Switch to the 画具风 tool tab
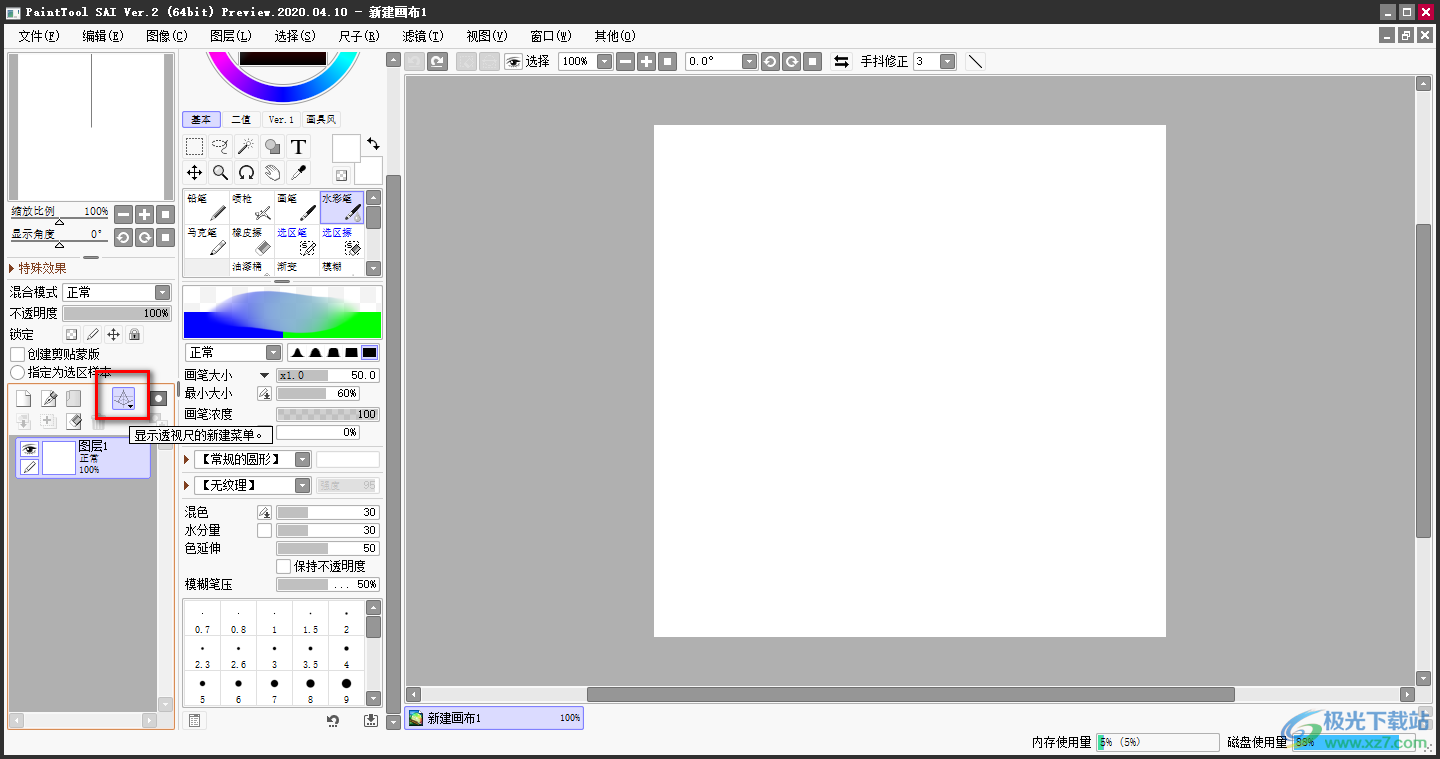This screenshot has height=759, width=1440. (321, 119)
